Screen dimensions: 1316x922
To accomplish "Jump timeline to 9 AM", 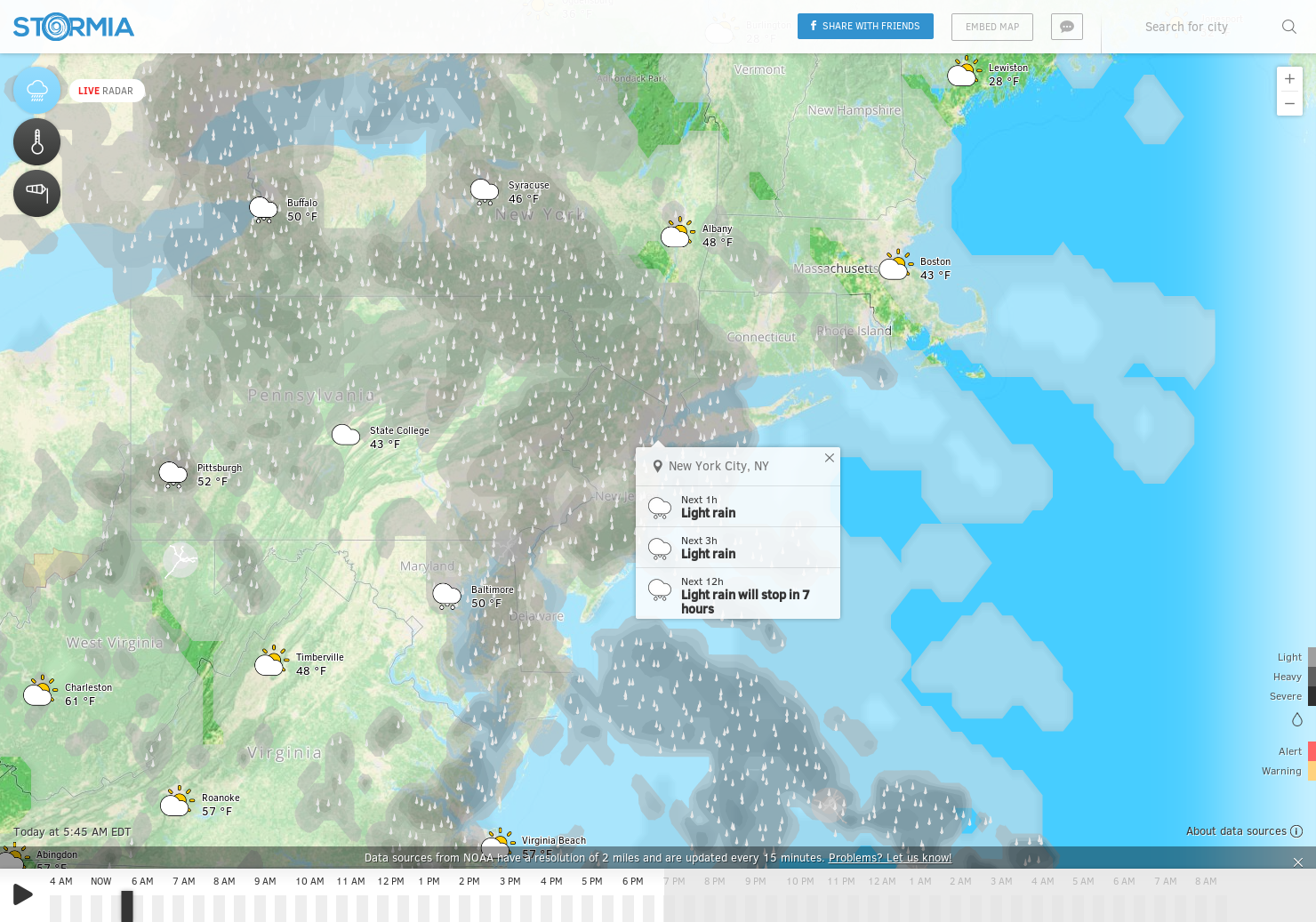I will pos(265,882).
